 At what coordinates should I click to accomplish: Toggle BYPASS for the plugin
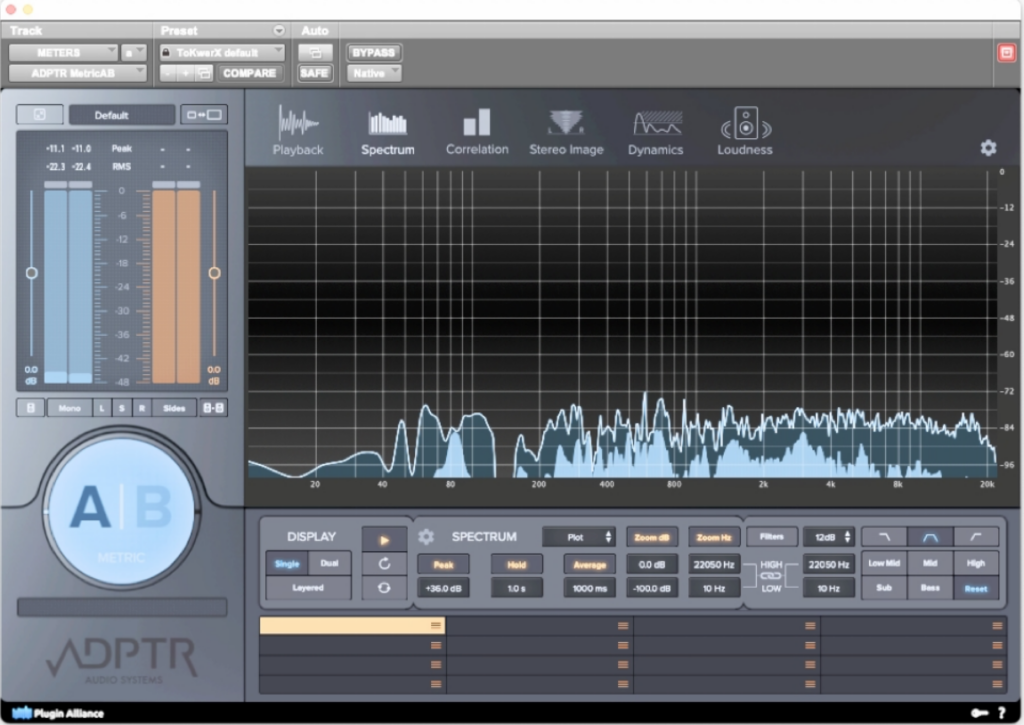click(x=372, y=52)
